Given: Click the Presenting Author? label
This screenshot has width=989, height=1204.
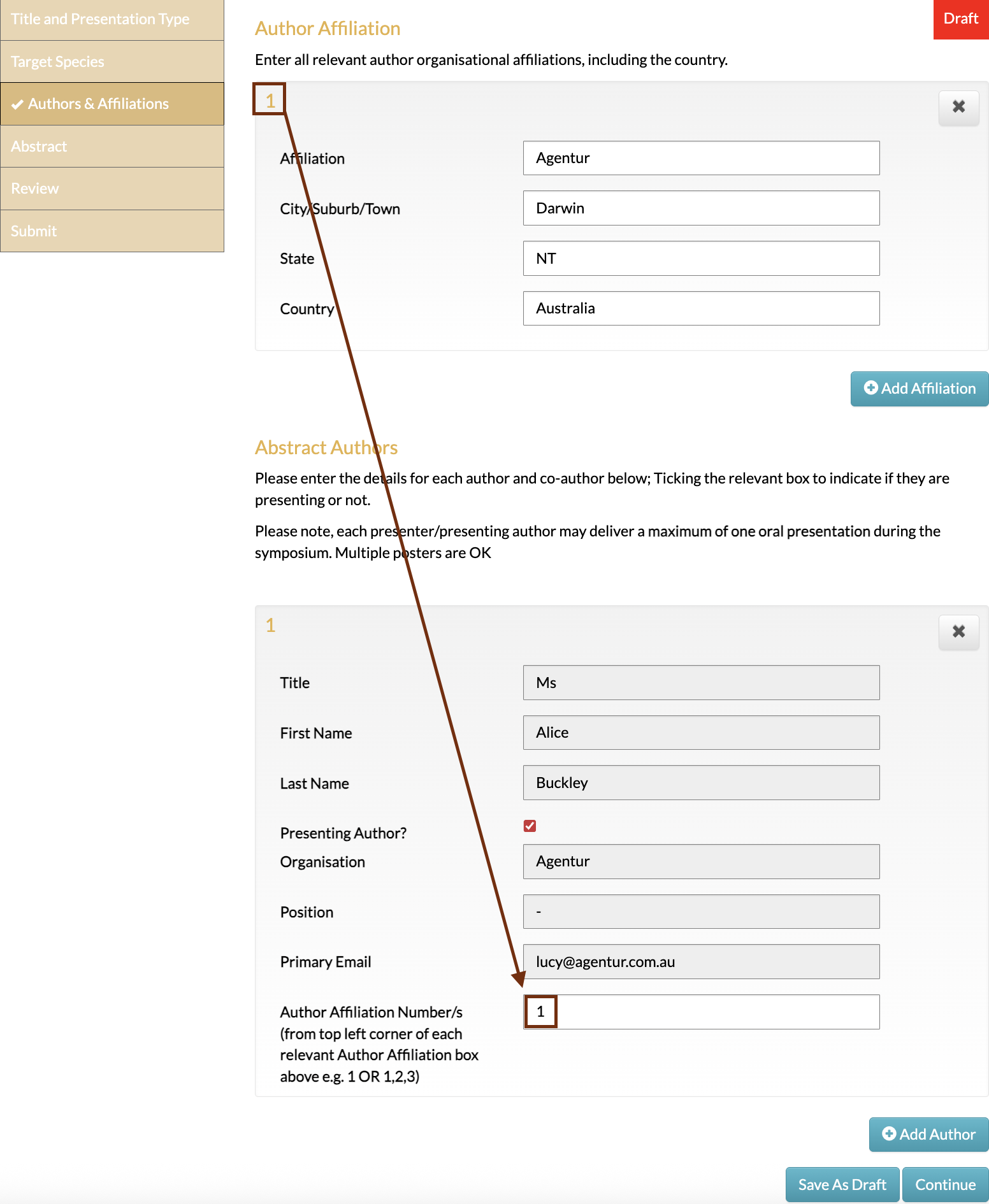Looking at the screenshot, I should pyautogui.click(x=343, y=833).
